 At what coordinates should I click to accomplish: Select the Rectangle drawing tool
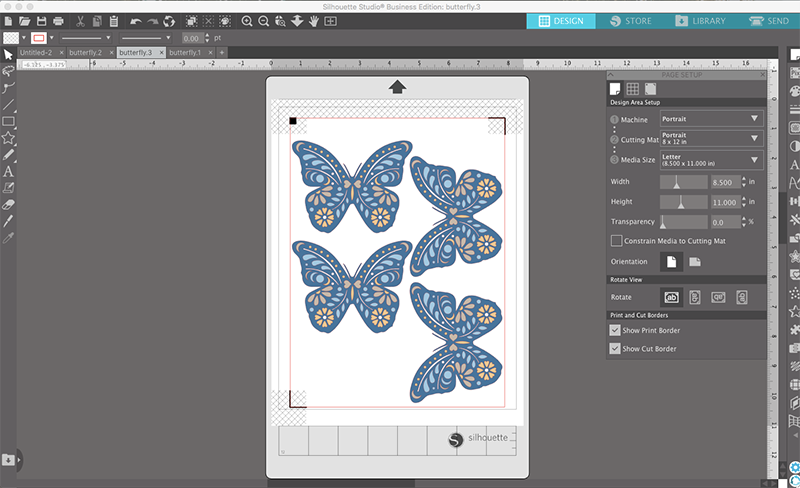point(8,121)
